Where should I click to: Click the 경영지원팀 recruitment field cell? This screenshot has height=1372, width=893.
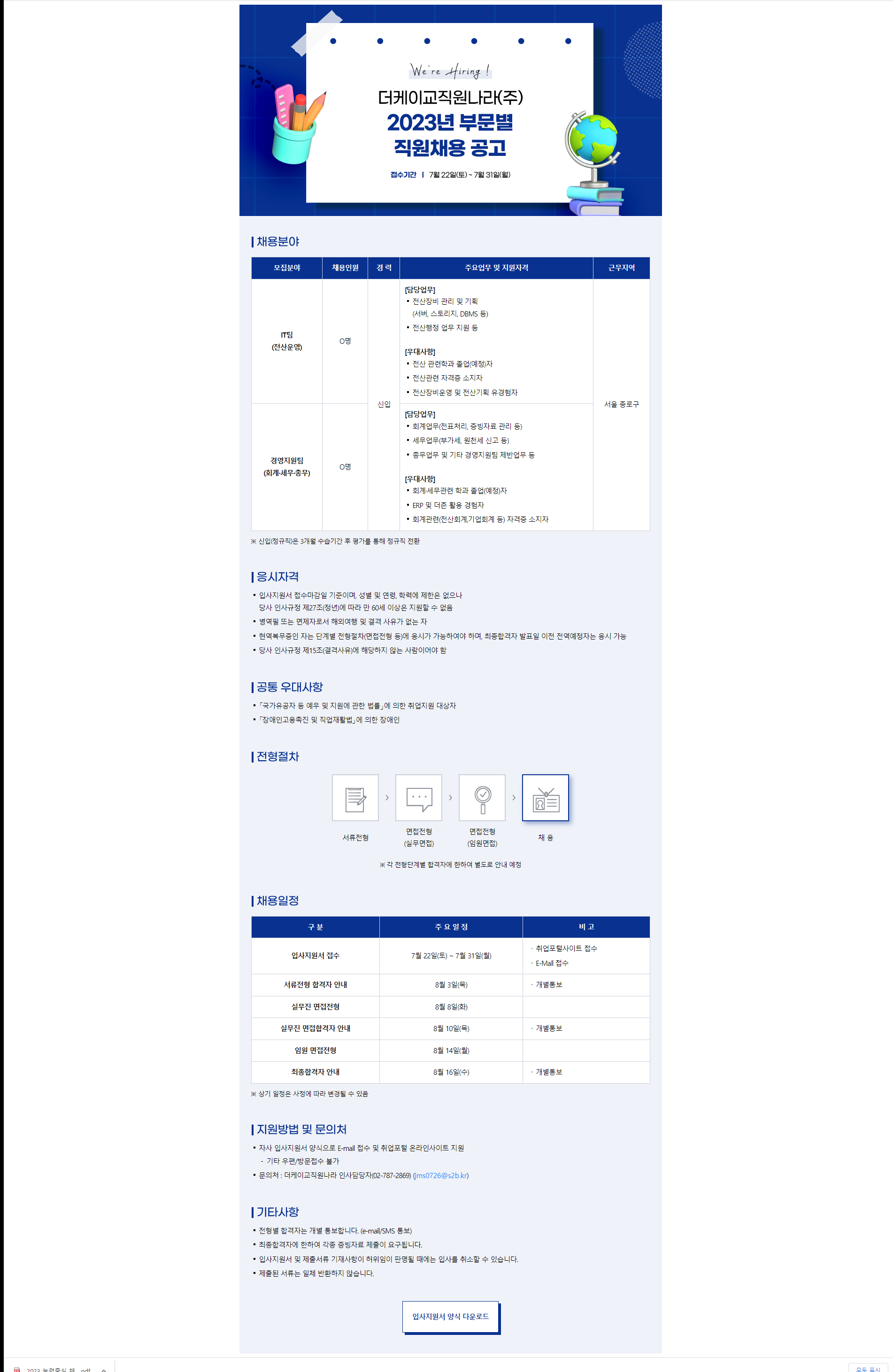[x=286, y=467]
